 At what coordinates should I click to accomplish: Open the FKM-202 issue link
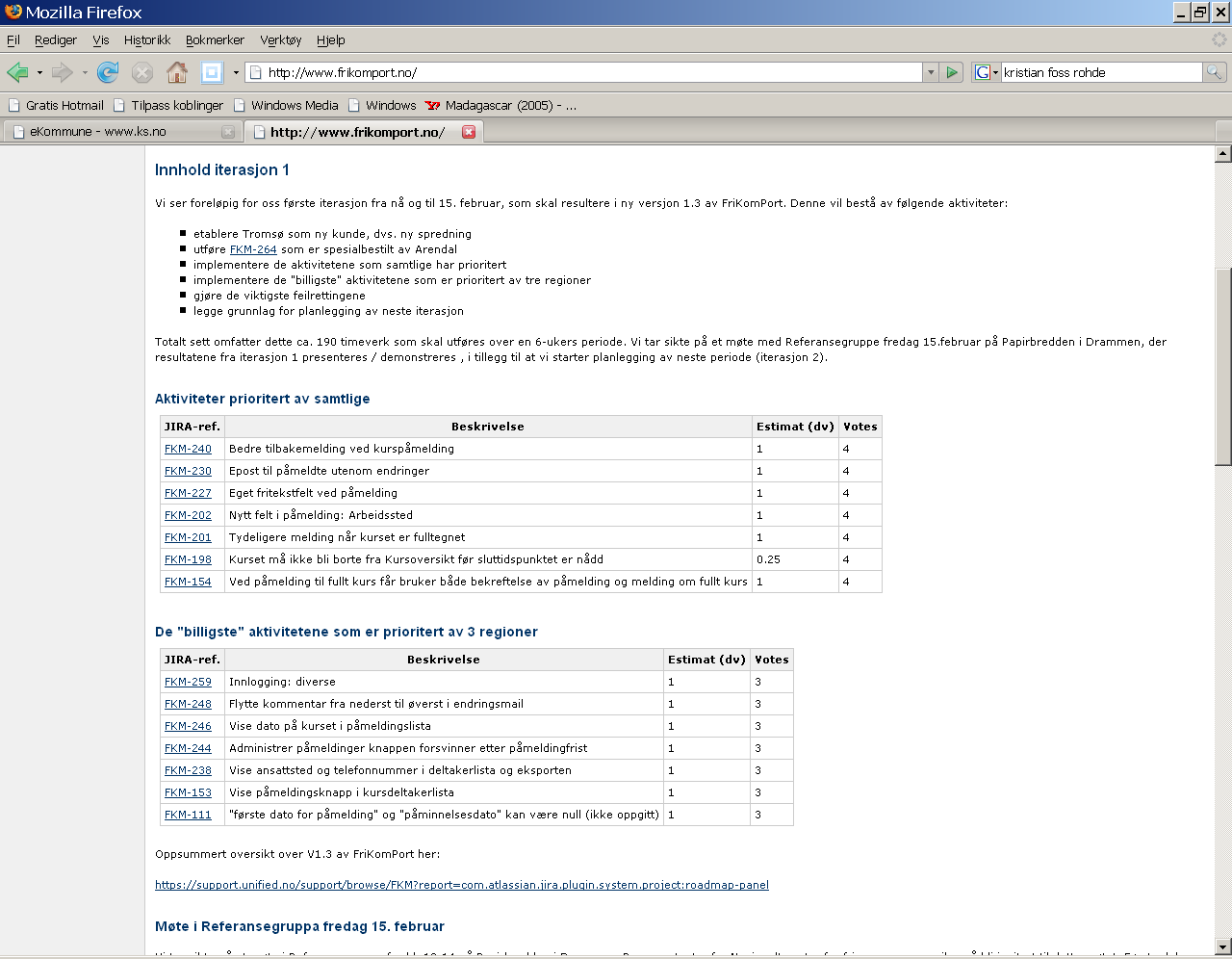188,515
